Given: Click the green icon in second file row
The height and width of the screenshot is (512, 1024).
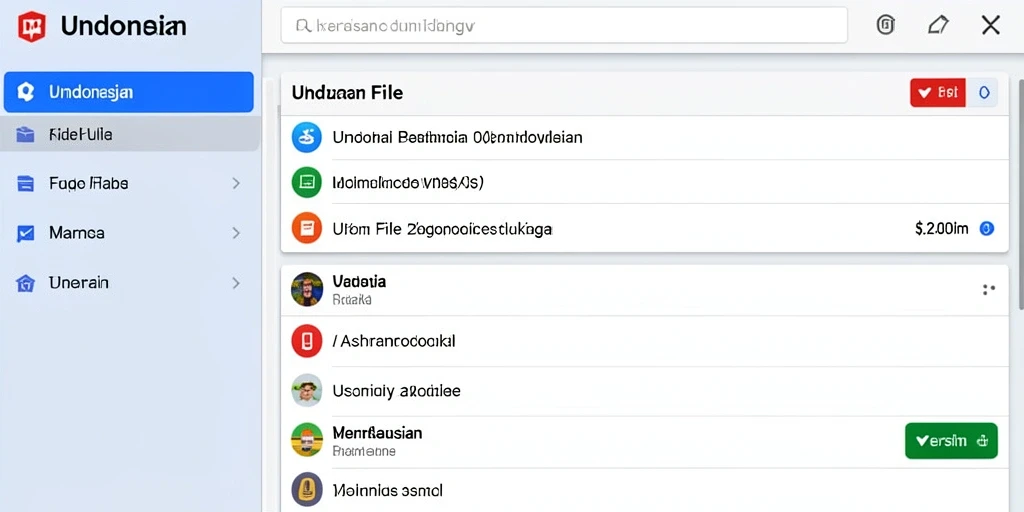Looking at the screenshot, I should point(306,183).
